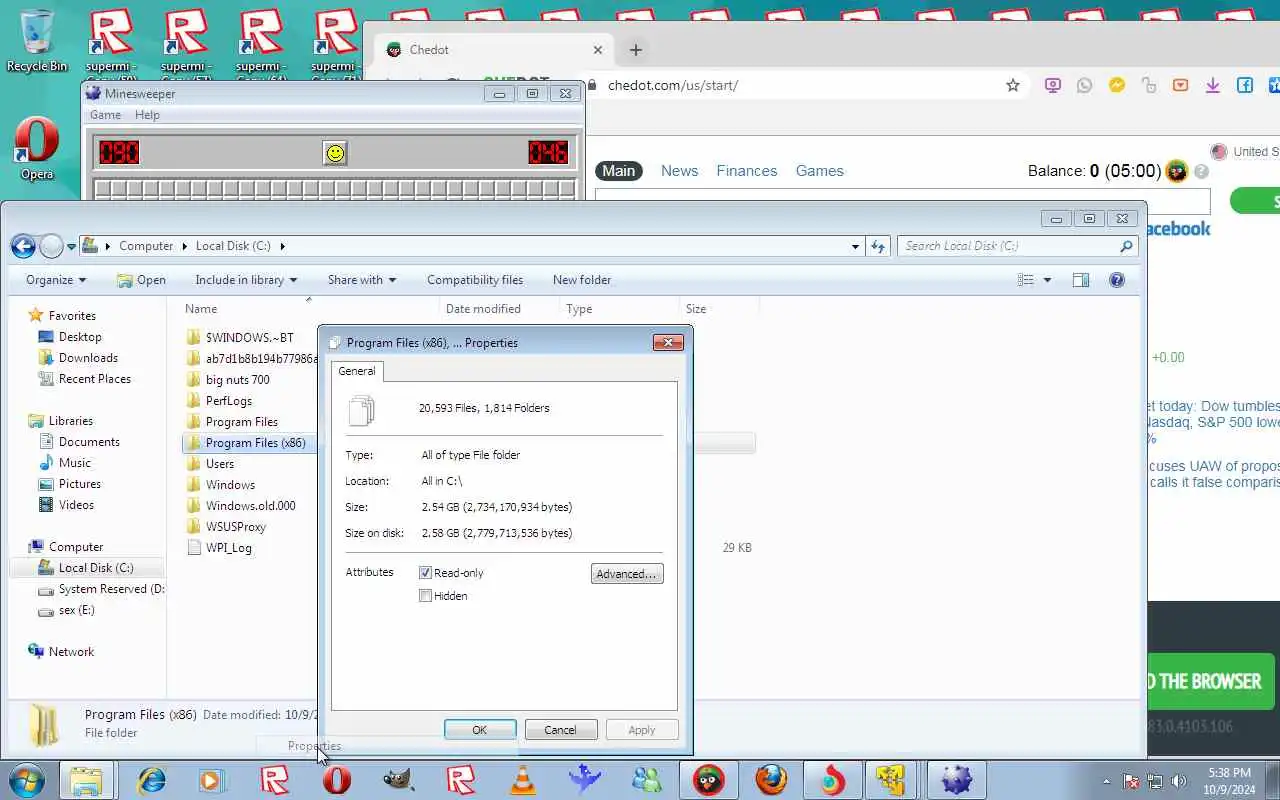Open the recent pages dropdown arrow
This screenshot has height=800, width=1280.
(71, 247)
